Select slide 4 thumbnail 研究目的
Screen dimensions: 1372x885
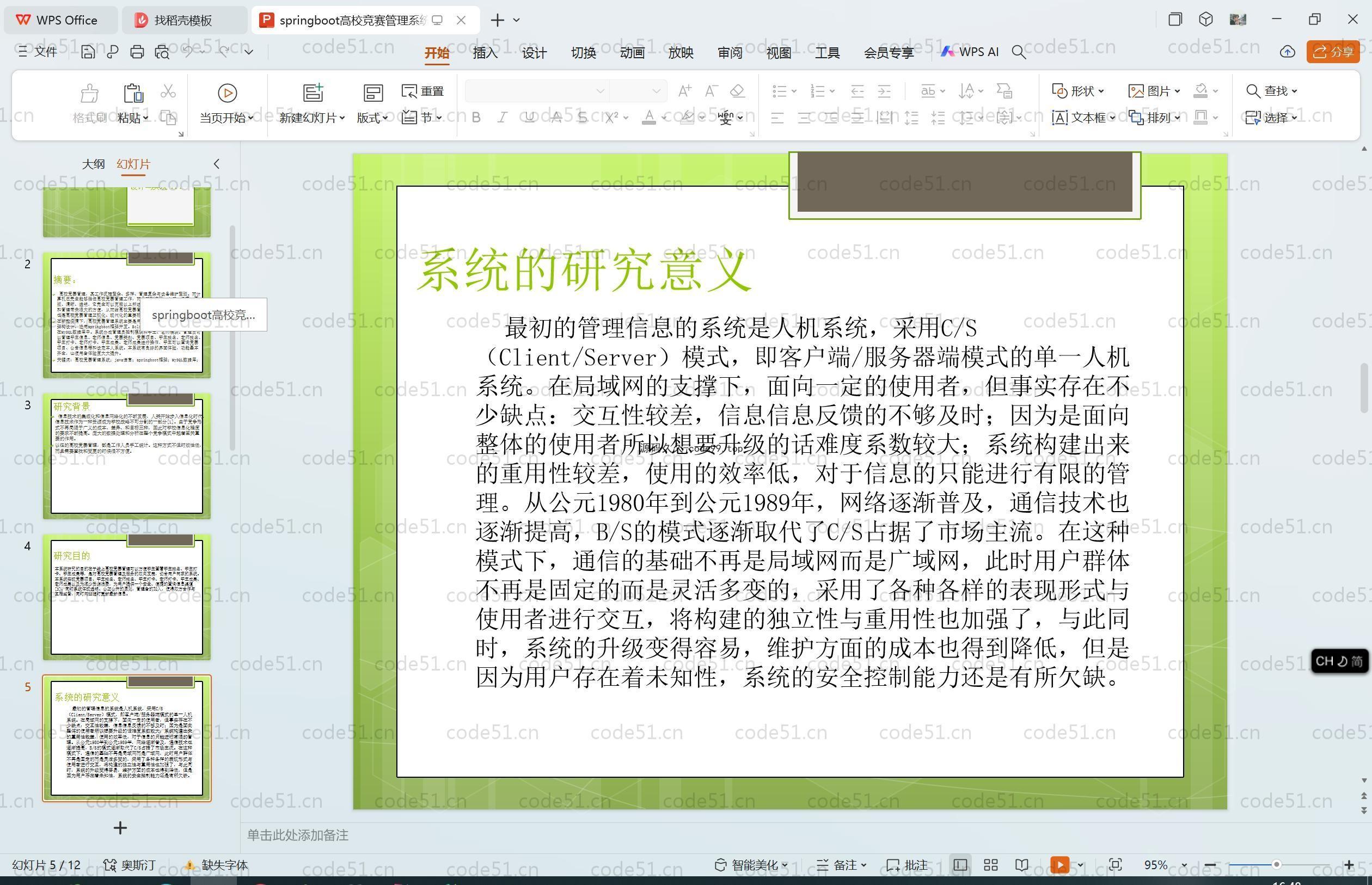pyautogui.click(x=127, y=597)
